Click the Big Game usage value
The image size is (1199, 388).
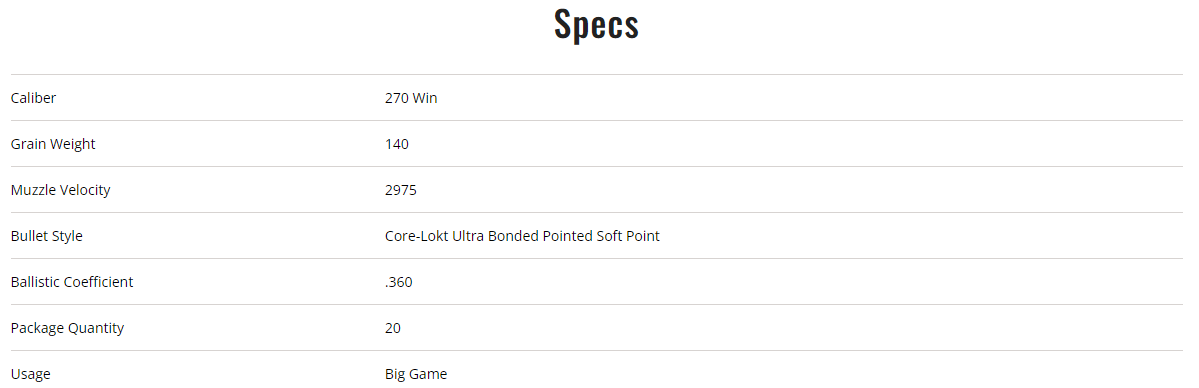click(x=416, y=374)
